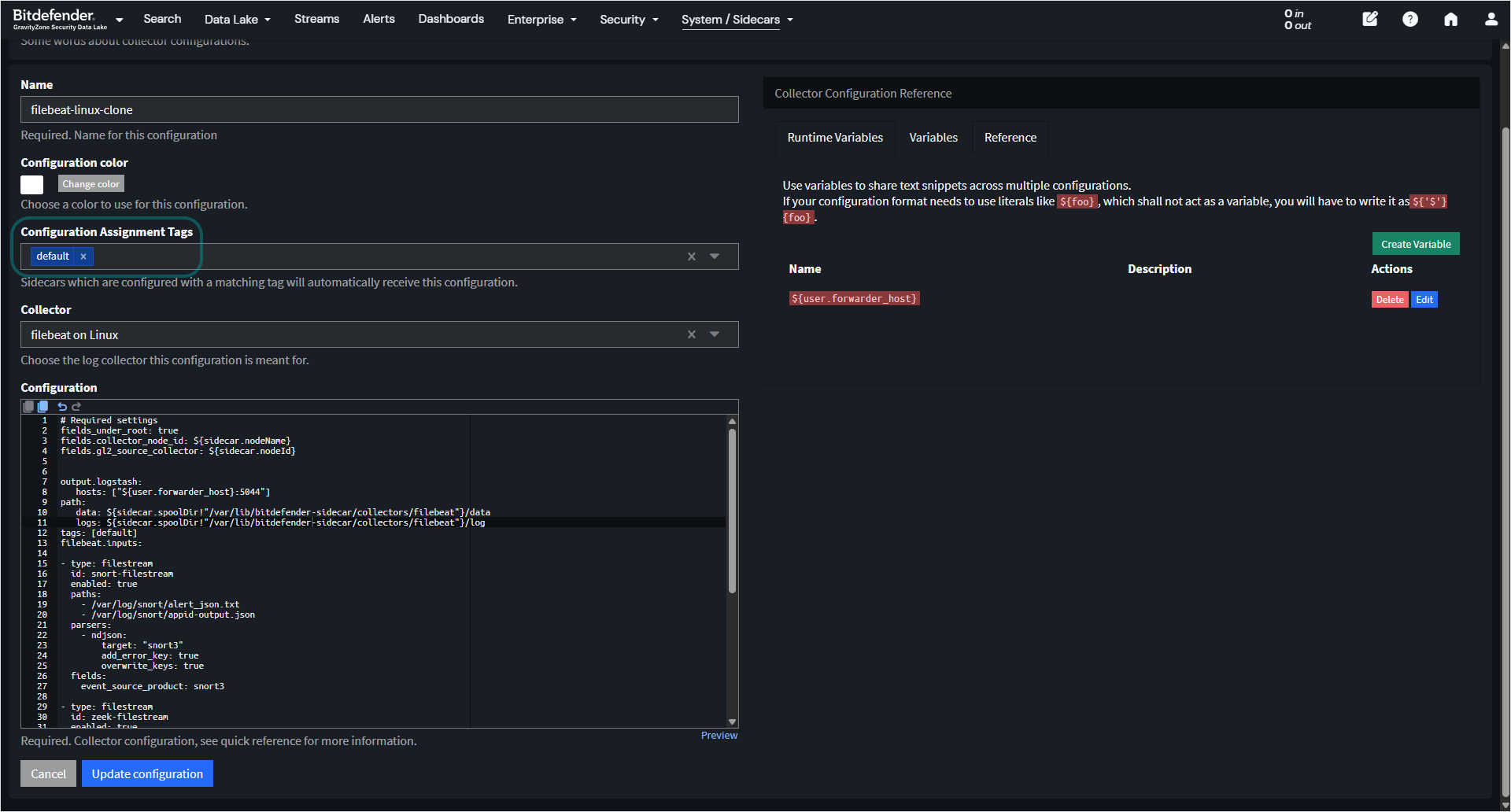Open the System / Sidecars menu
The width and height of the screenshot is (1511, 812).
click(x=737, y=19)
